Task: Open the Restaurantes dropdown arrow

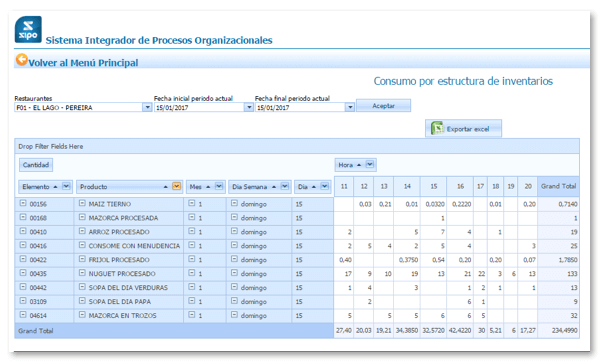Action: (x=147, y=107)
